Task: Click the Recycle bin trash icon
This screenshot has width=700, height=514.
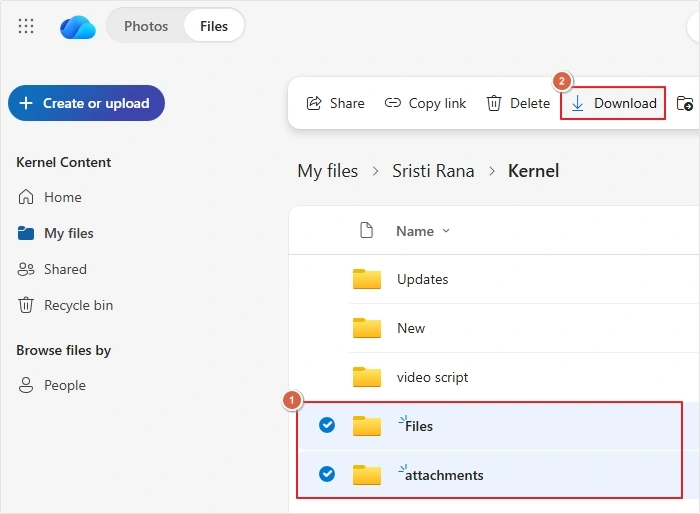Action: (x=26, y=305)
